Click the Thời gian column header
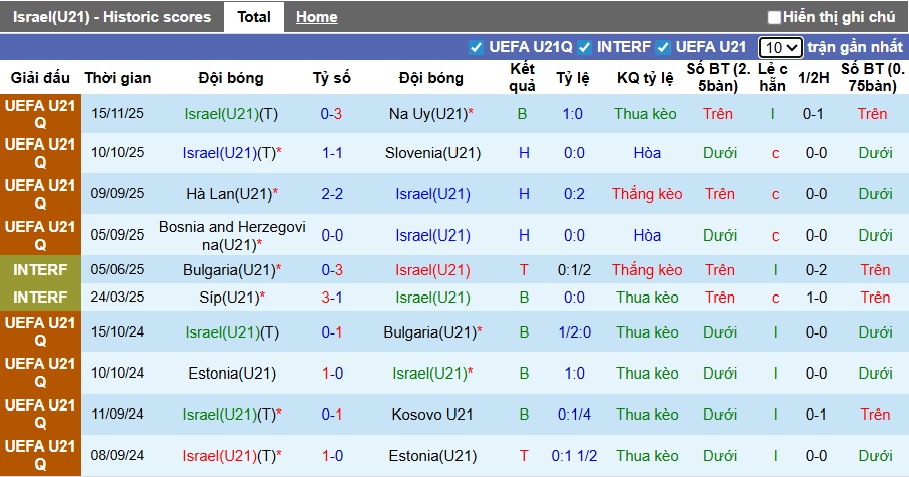Screen dimensions: 909x477 point(118,78)
